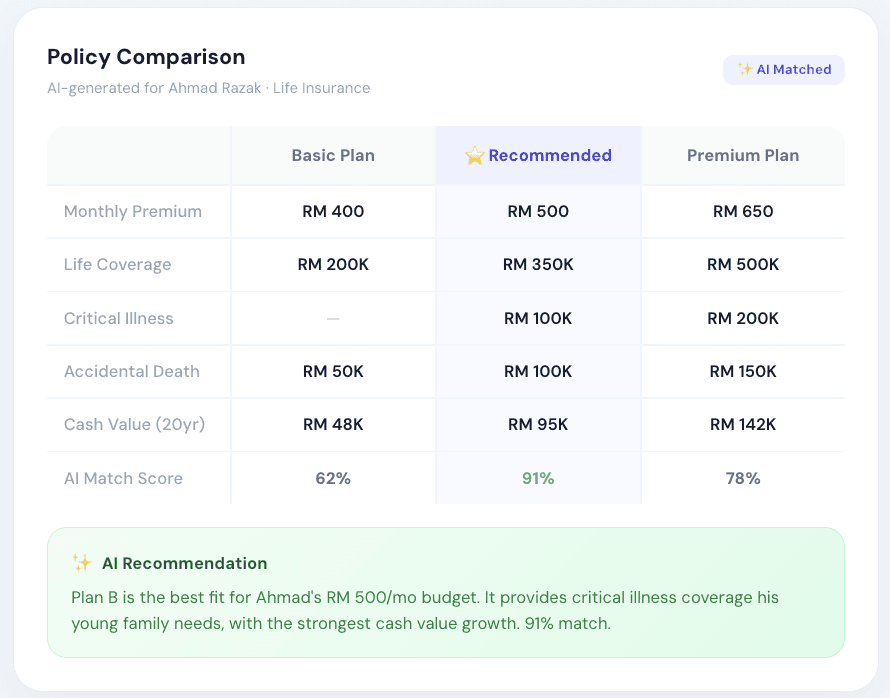This screenshot has width=890, height=698.
Task: Click the 91% AI Match Score value
Action: 538,478
